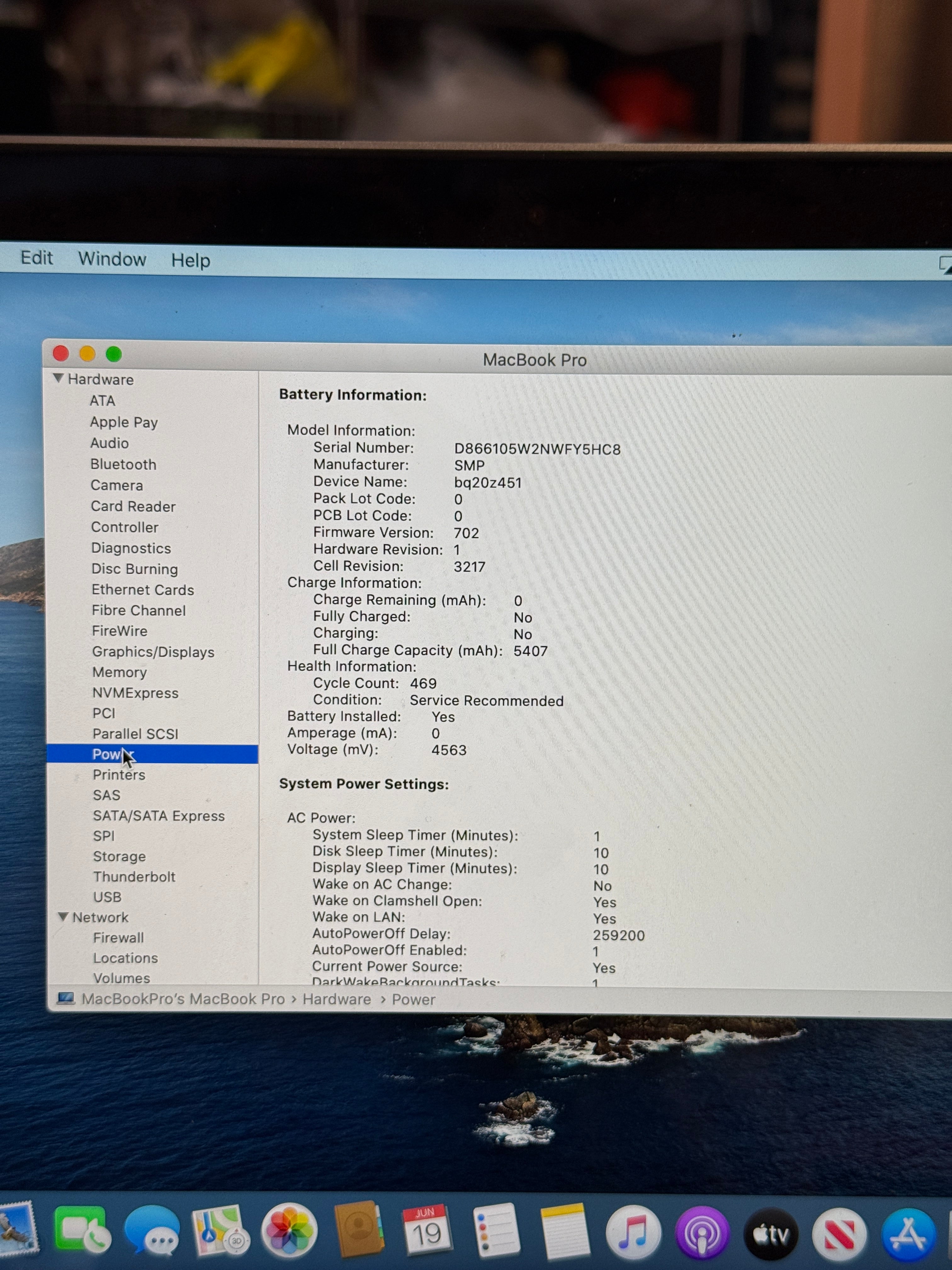Screen dimensions: 952x1270
Task: Open the Help menu
Action: 190,260
